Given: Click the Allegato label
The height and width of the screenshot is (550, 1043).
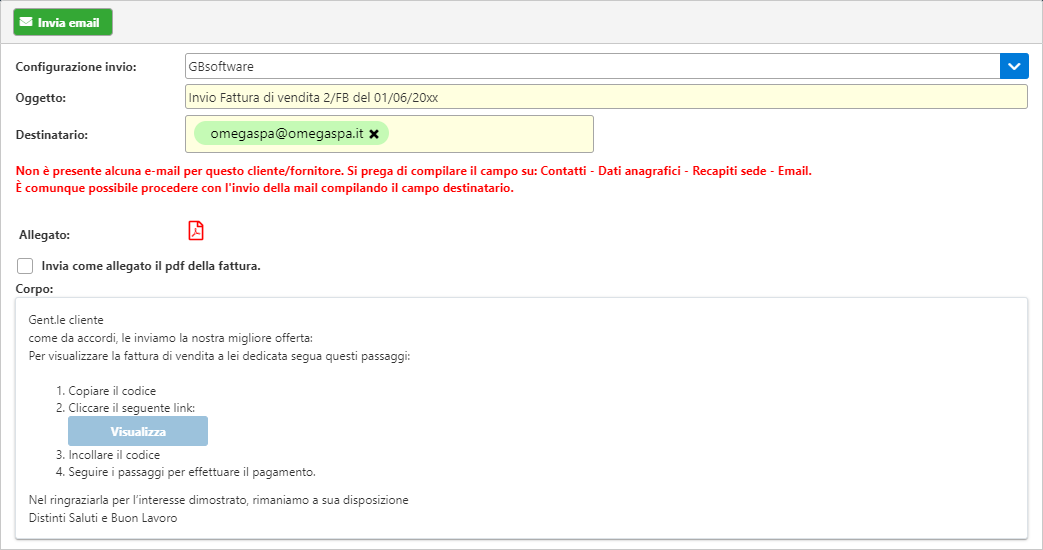Looking at the screenshot, I should click(x=44, y=235).
